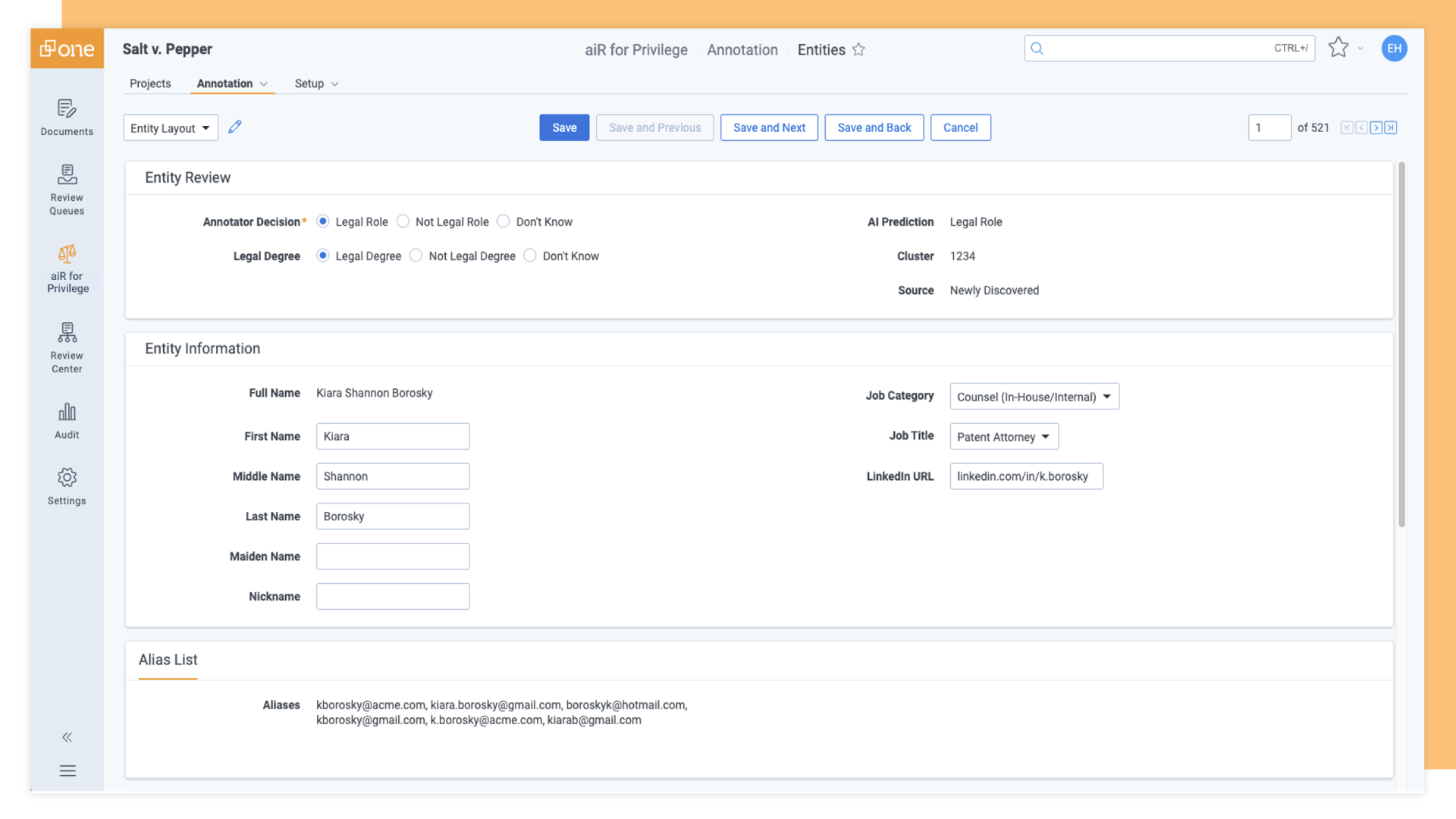Cancel the current annotation
This screenshot has height=819, width=1456.
(960, 127)
